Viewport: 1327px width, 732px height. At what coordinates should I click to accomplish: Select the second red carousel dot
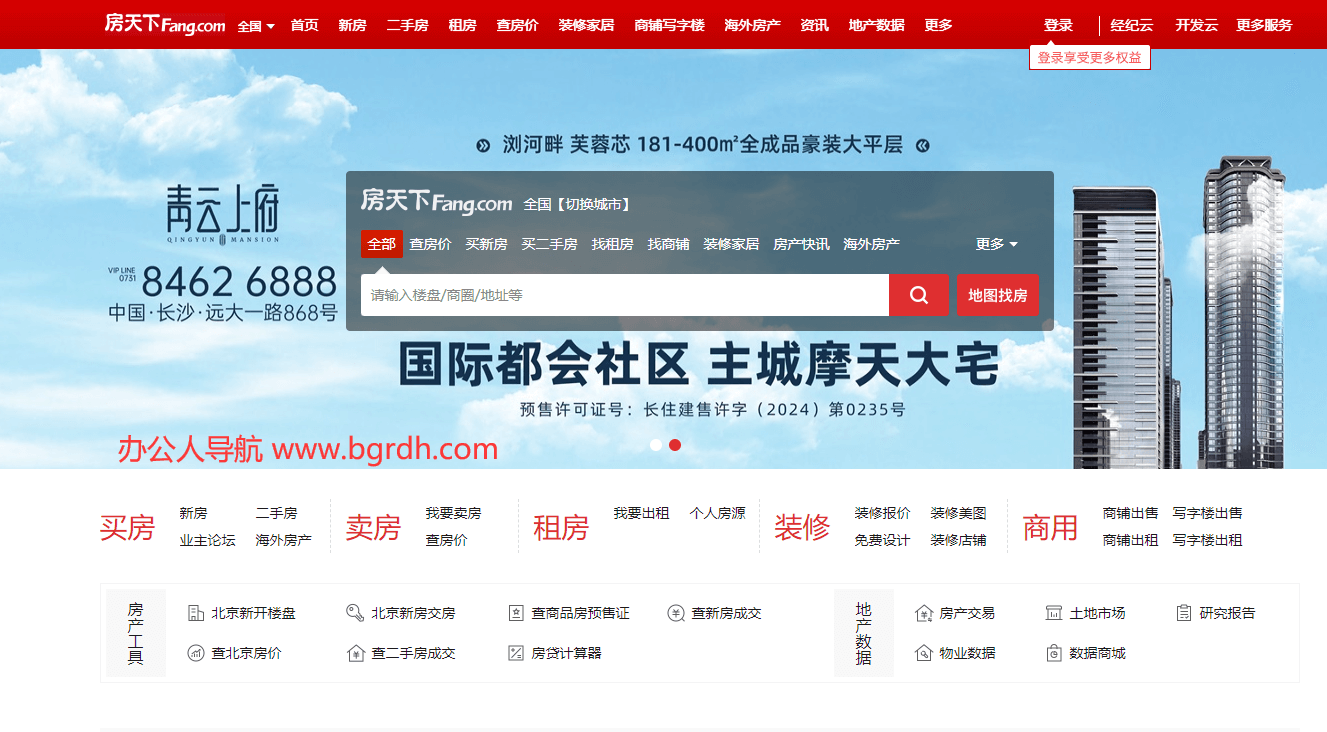[675, 445]
